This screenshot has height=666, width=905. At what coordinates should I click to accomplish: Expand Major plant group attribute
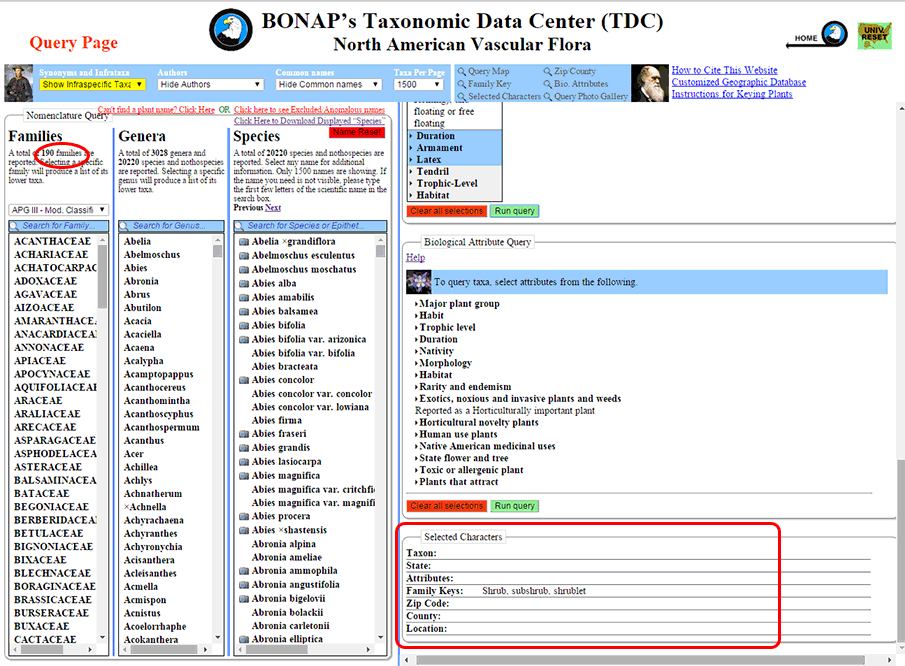[457, 304]
